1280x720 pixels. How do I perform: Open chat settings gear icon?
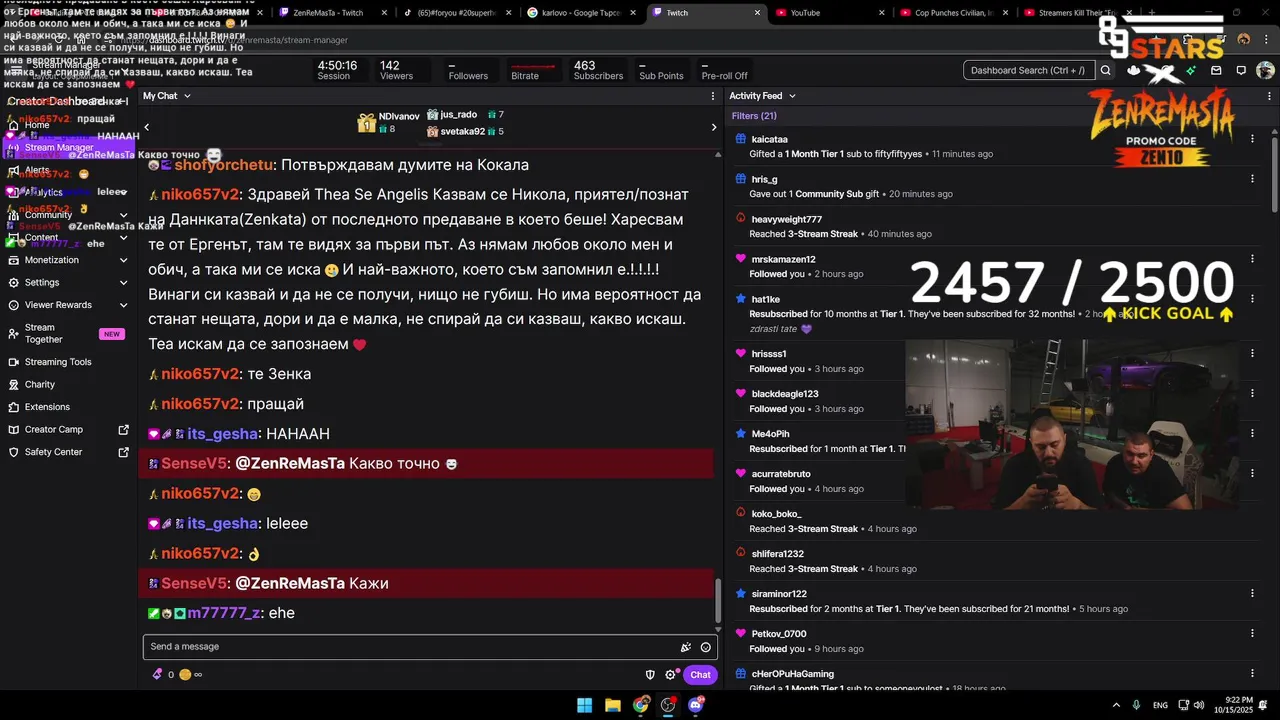coord(671,675)
